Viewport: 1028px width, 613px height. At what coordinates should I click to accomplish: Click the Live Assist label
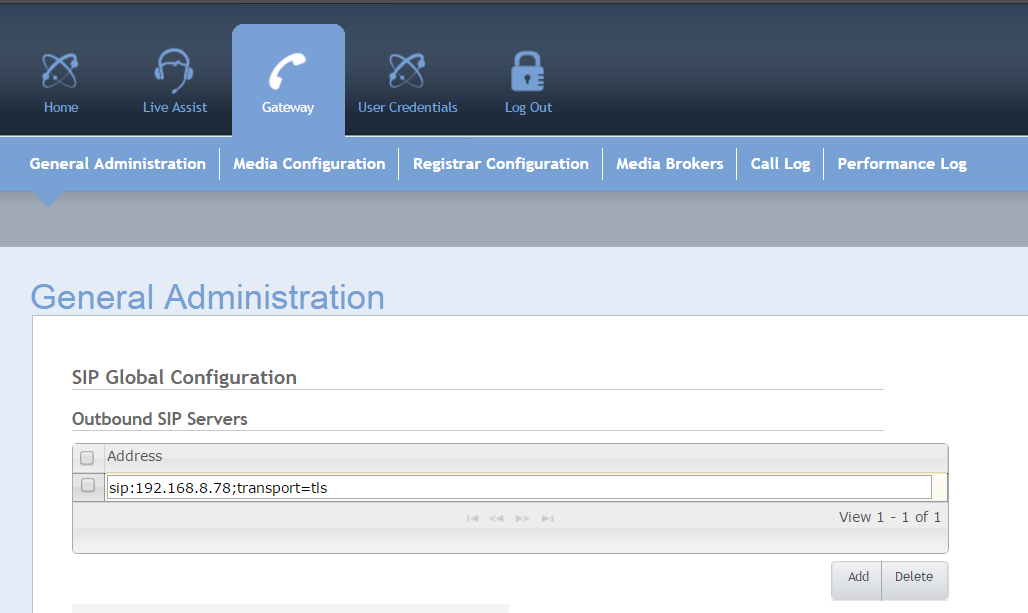click(x=175, y=108)
